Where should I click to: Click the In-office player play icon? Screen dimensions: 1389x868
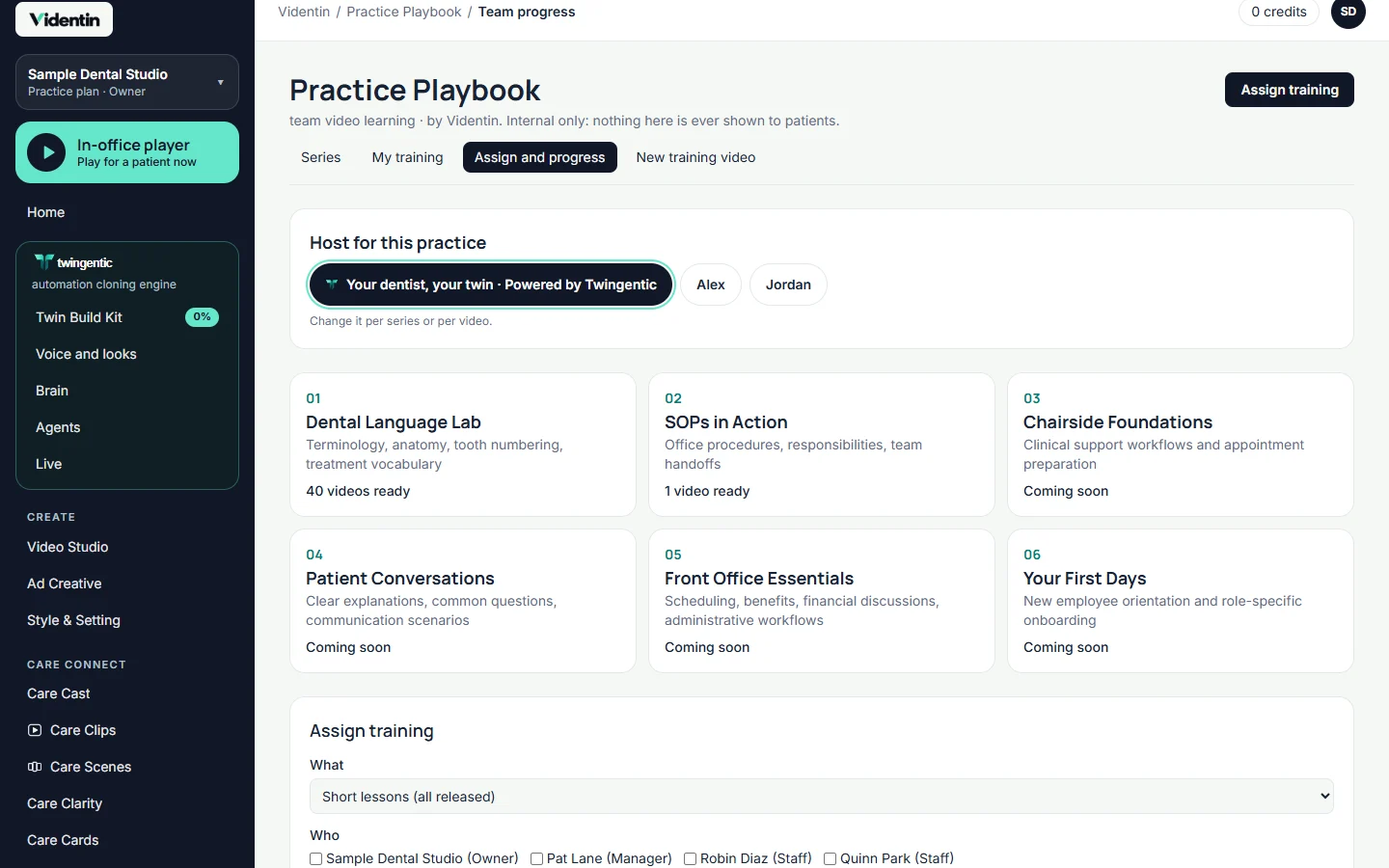[x=46, y=152]
